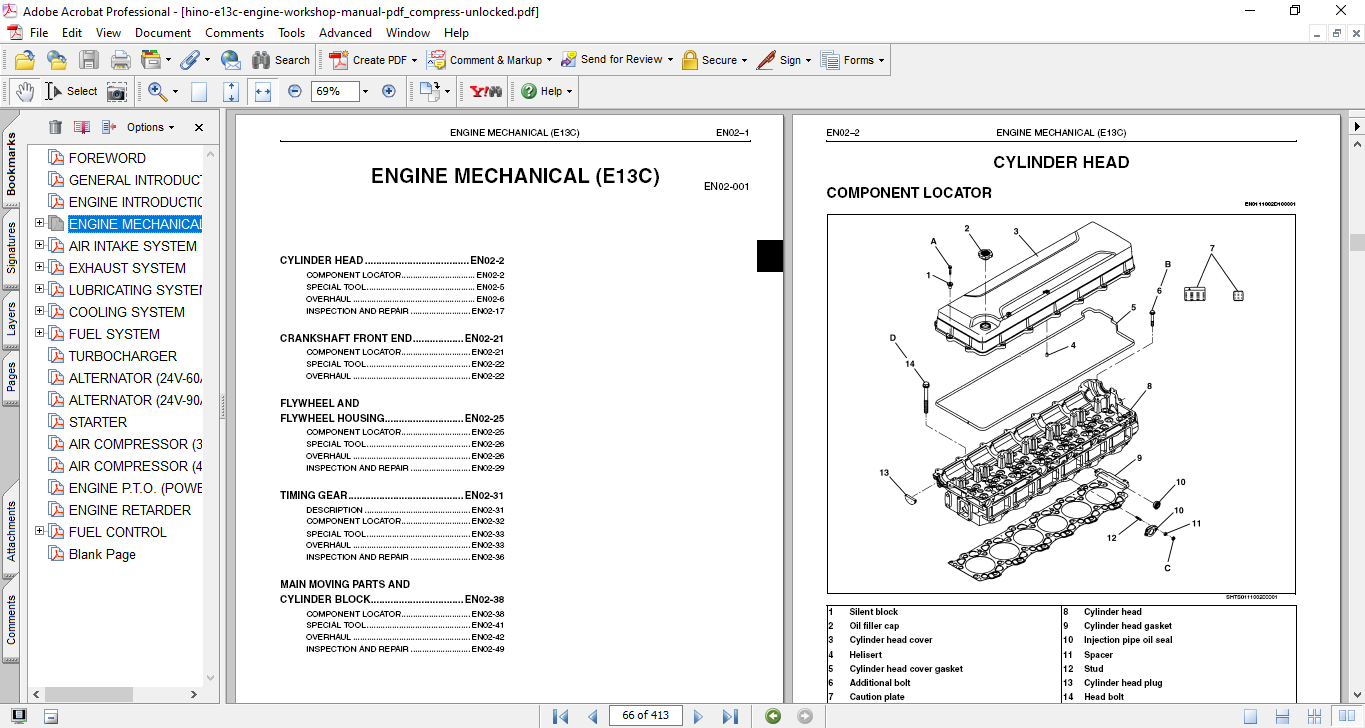Click the Search button

click(281, 60)
